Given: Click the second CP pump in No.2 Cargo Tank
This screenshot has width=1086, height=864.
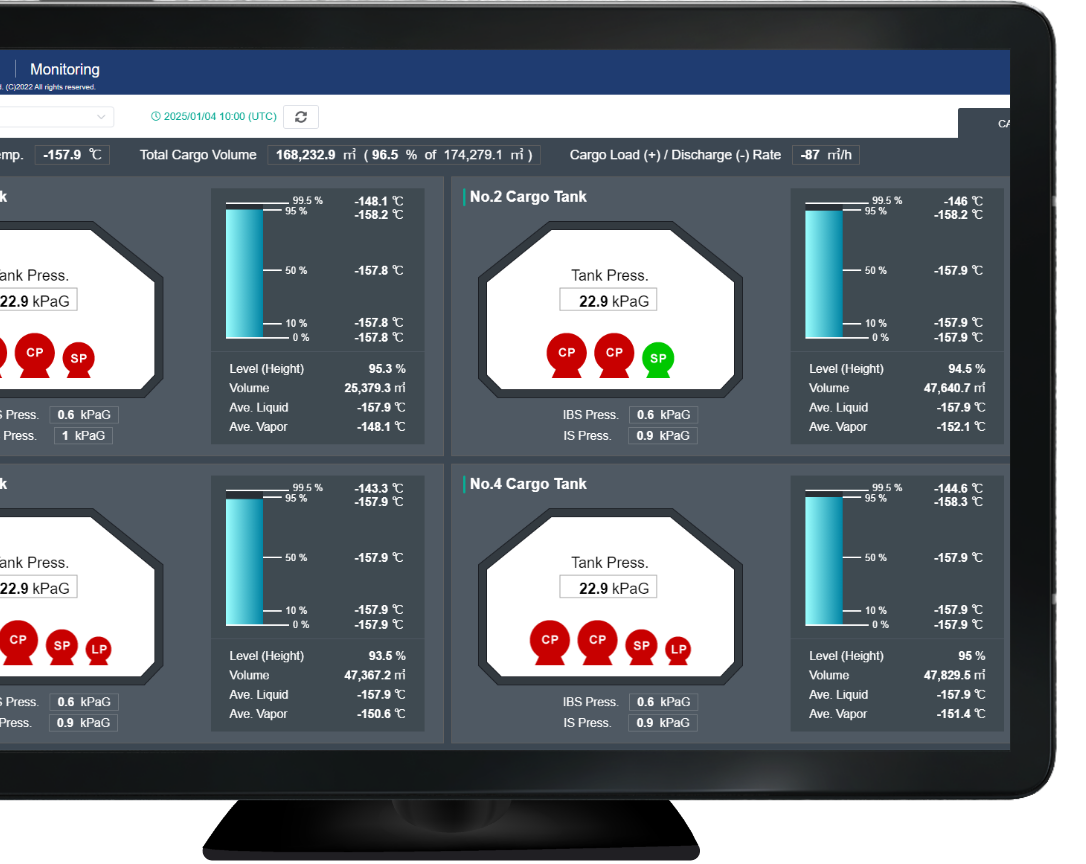Looking at the screenshot, I should tap(614, 353).
